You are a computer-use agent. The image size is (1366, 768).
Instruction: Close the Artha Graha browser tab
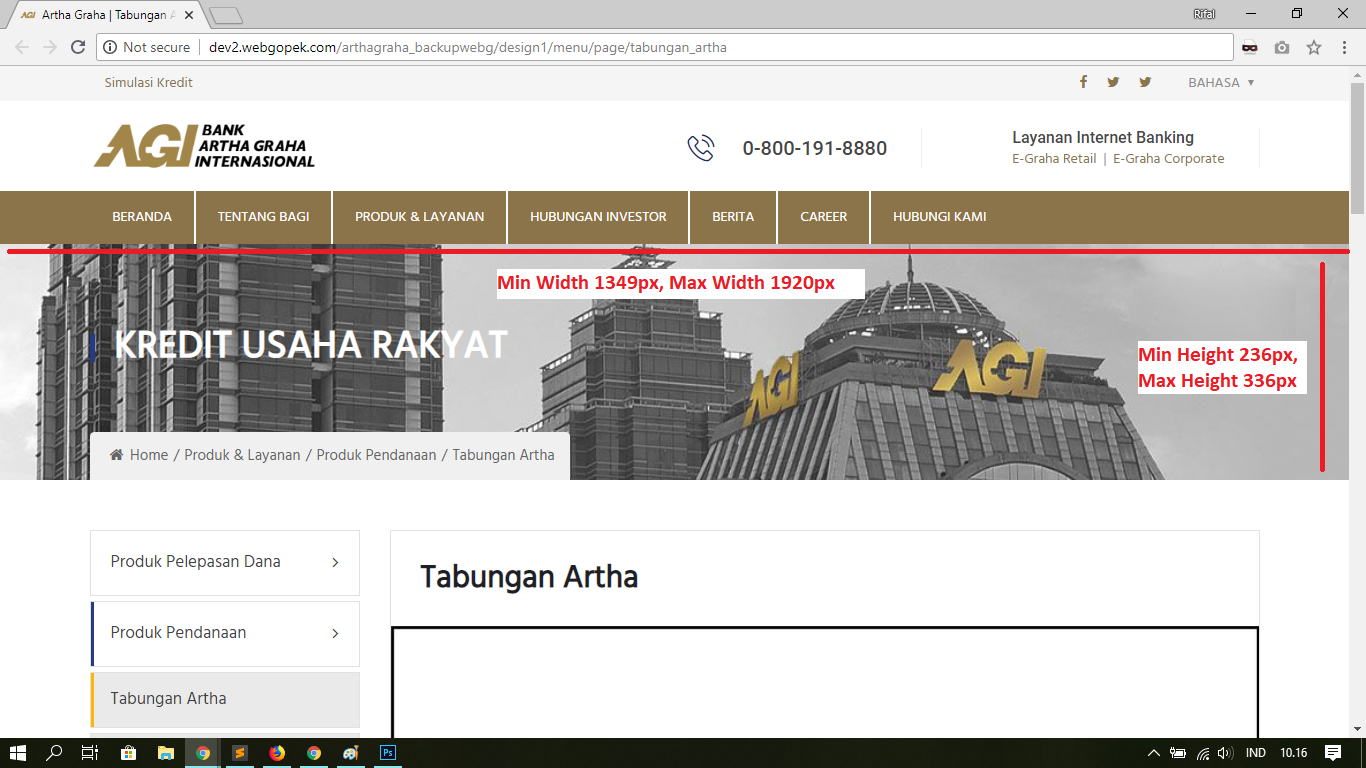pyautogui.click(x=189, y=15)
